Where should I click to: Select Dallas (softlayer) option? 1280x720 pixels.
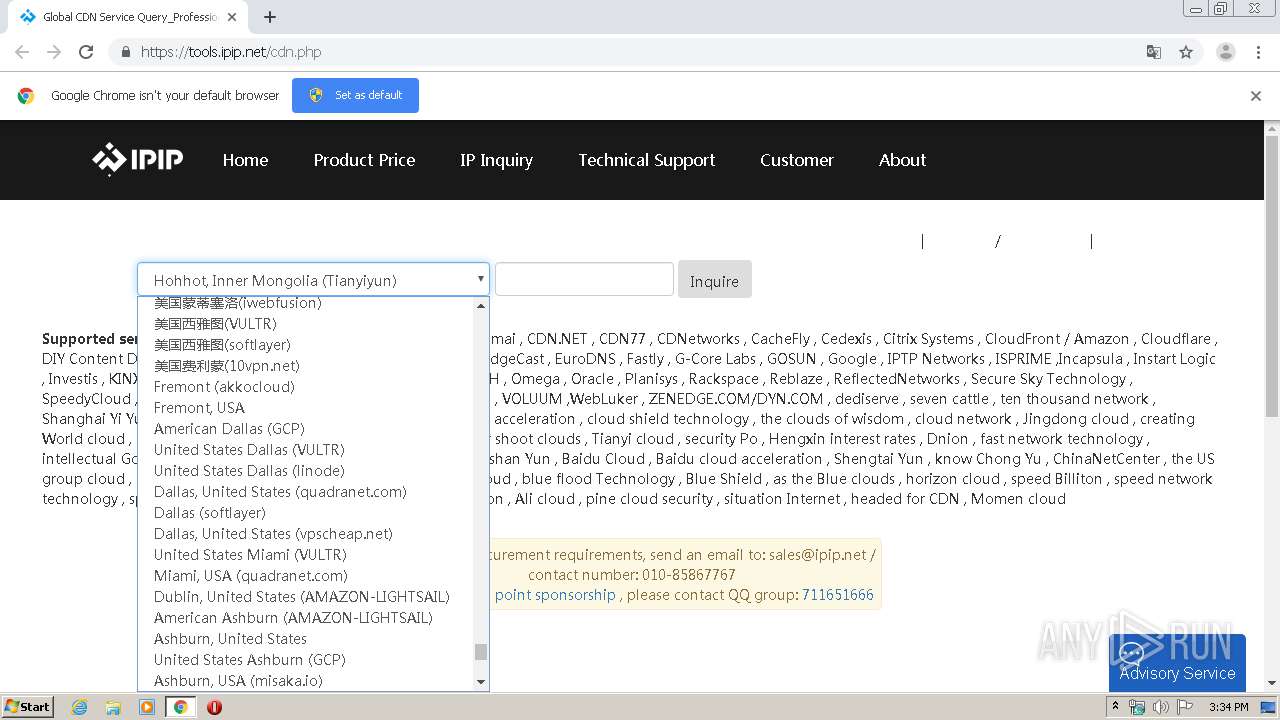tap(306, 513)
